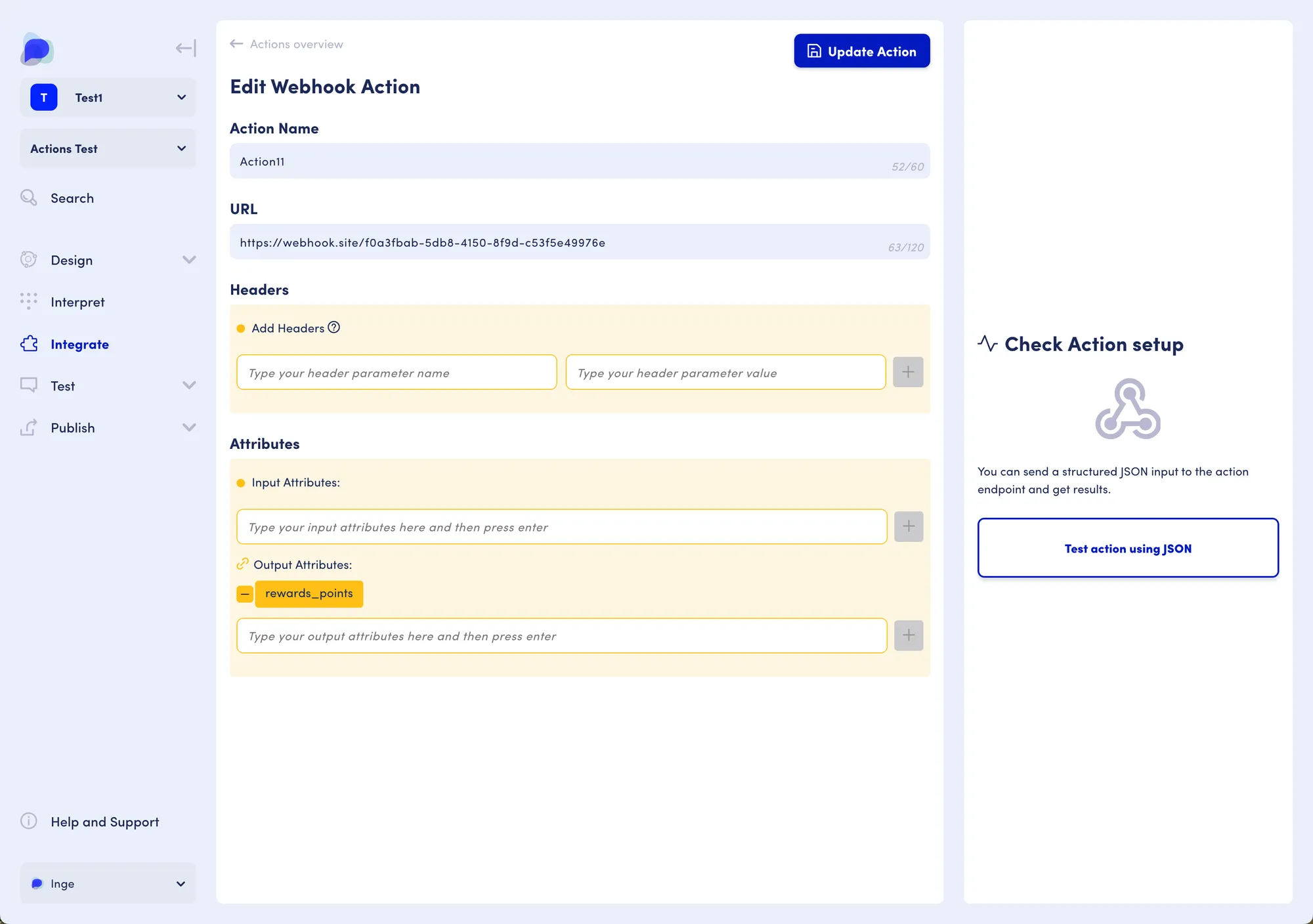Click the Test chat bubble icon
Viewport: 1313px width, 924px height.
[28, 385]
